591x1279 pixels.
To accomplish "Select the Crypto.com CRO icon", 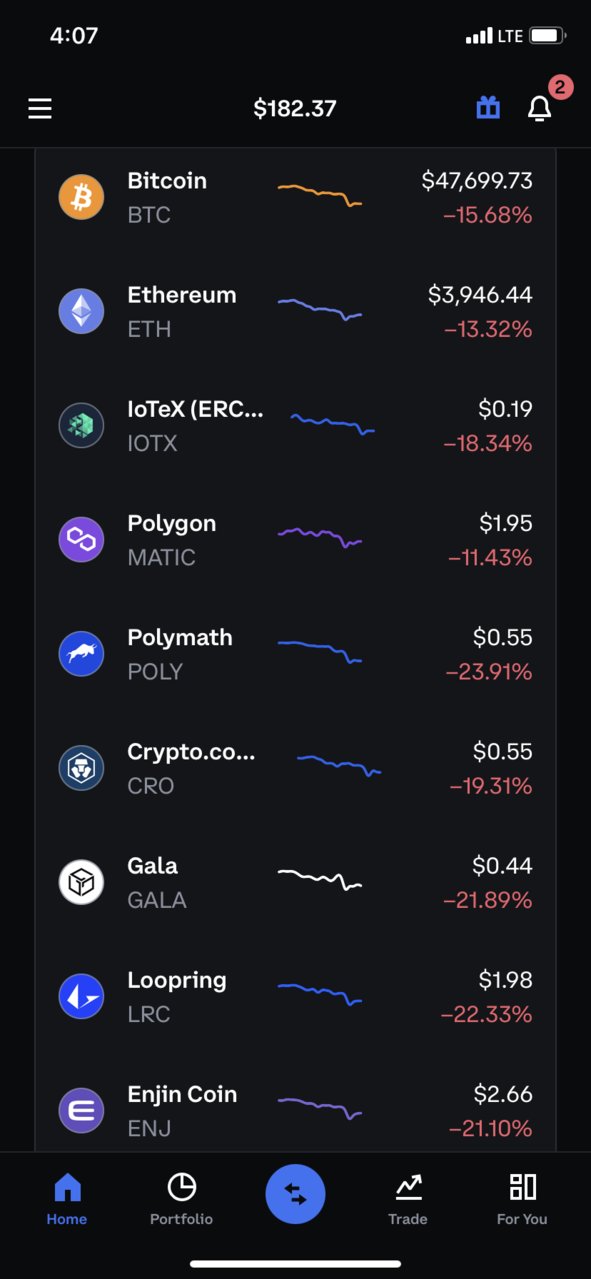I will click(81, 768).
